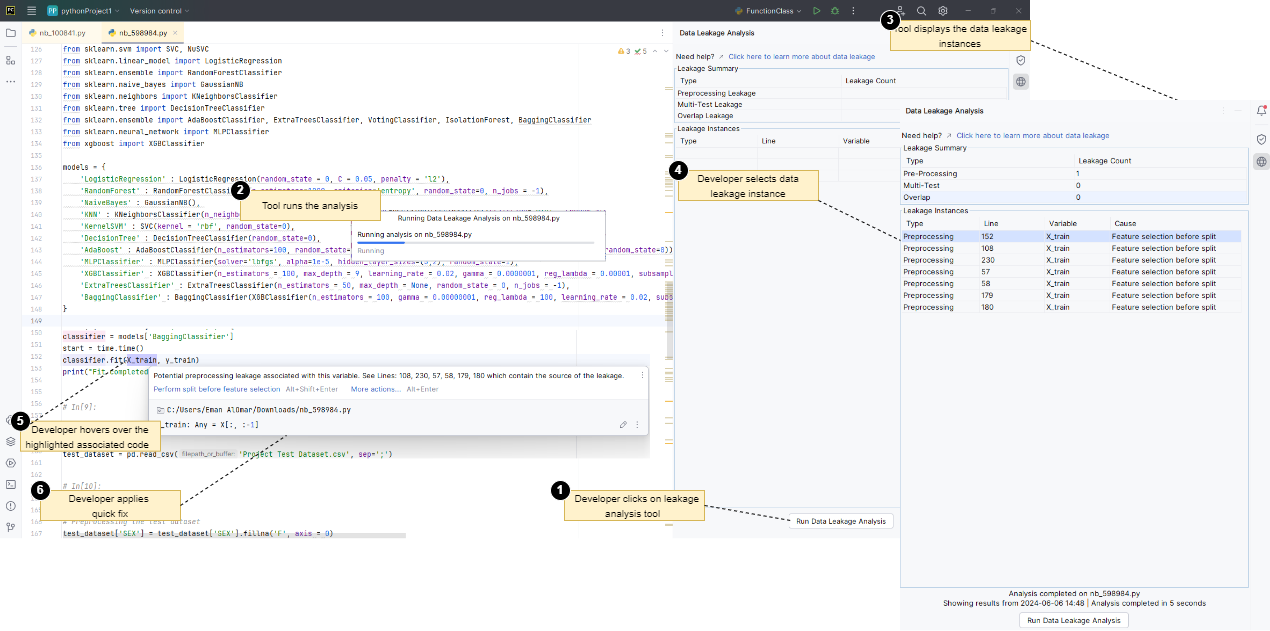Screen dimensions: 1270x631
Task: Click the shield icon in back panel sidebar
Action: coord(1020,60)
